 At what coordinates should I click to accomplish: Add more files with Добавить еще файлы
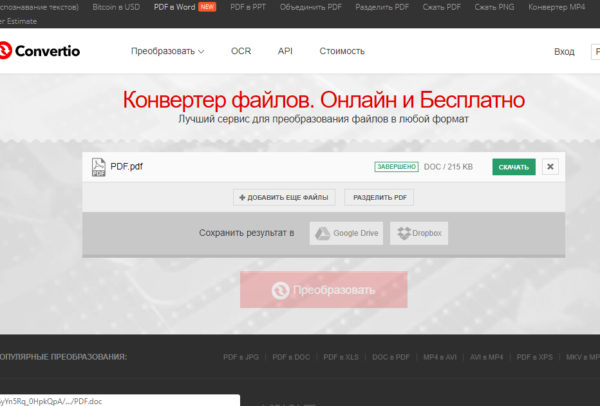point(284,197)
